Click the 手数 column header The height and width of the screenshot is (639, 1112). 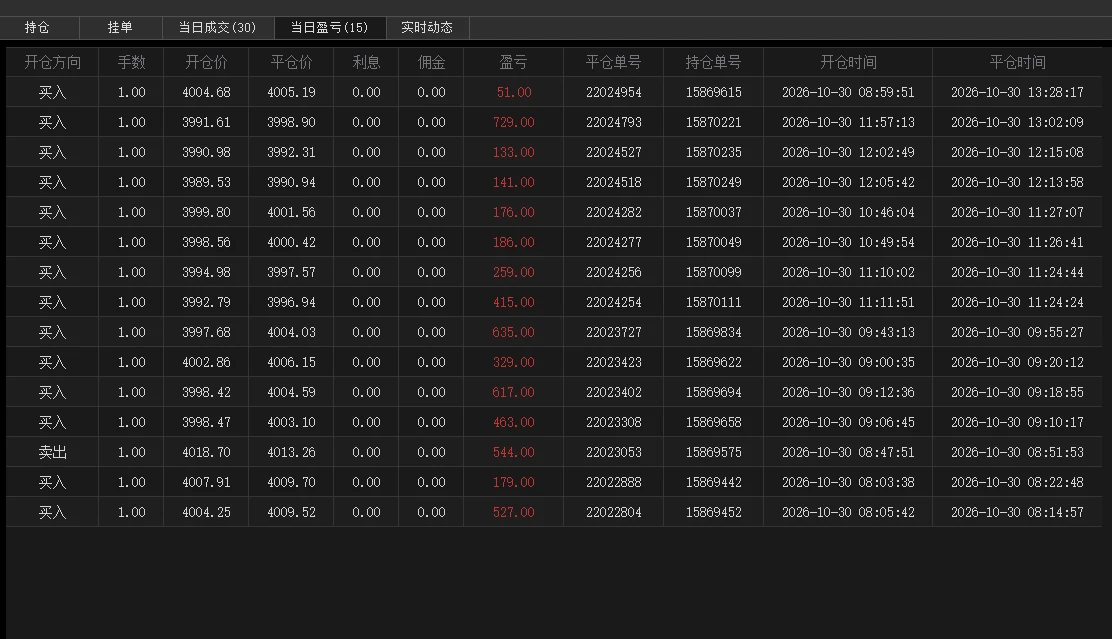coord(131,62)
